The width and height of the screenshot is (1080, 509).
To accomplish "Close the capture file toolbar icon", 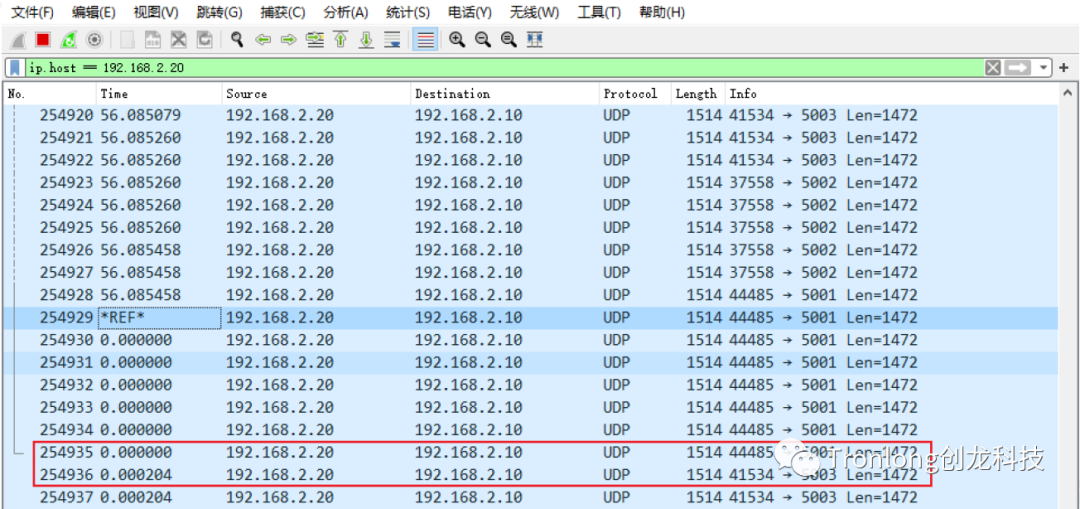I will (x=178, y=40).
